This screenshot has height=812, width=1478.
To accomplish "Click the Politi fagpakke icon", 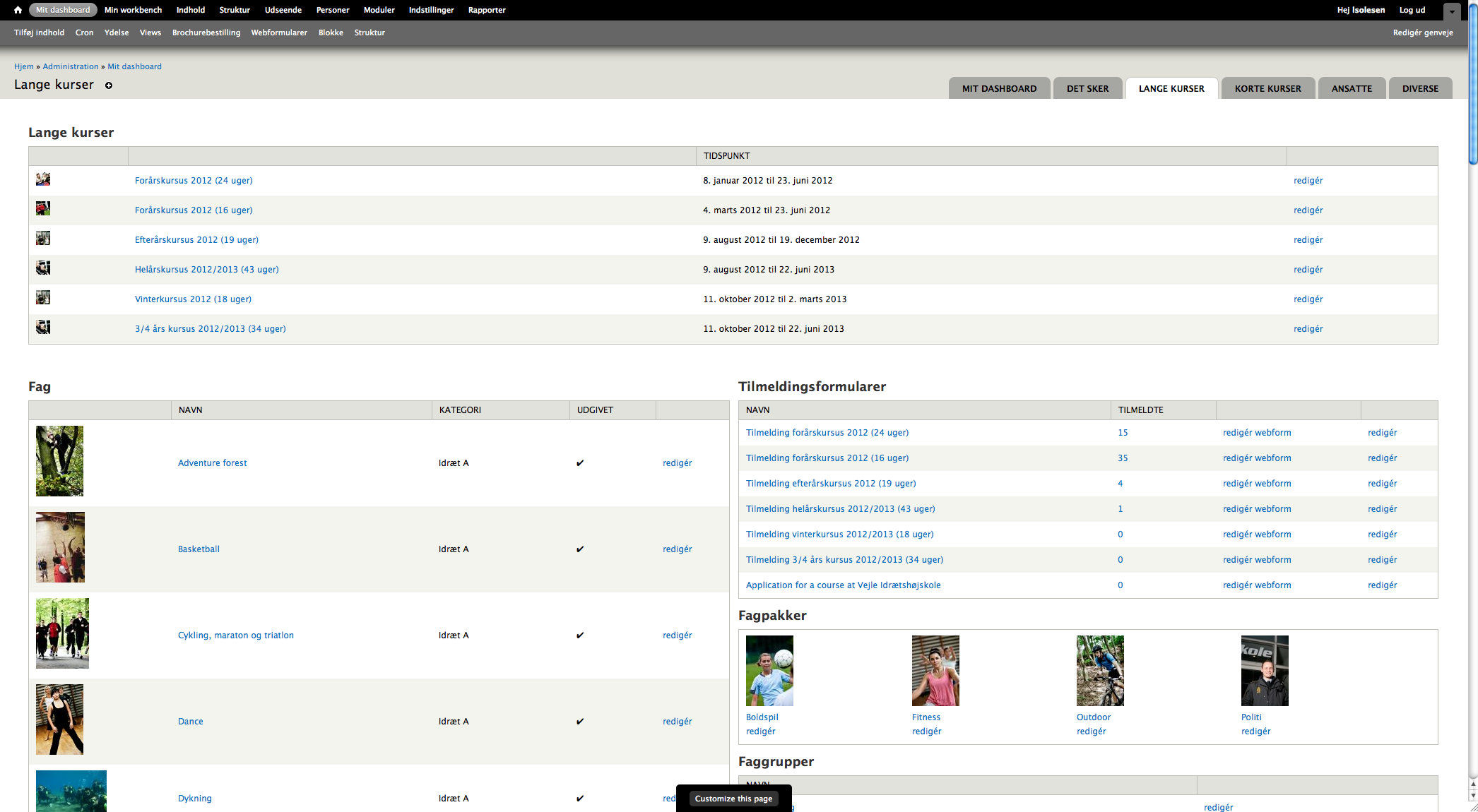I will tap(1259, 670).
